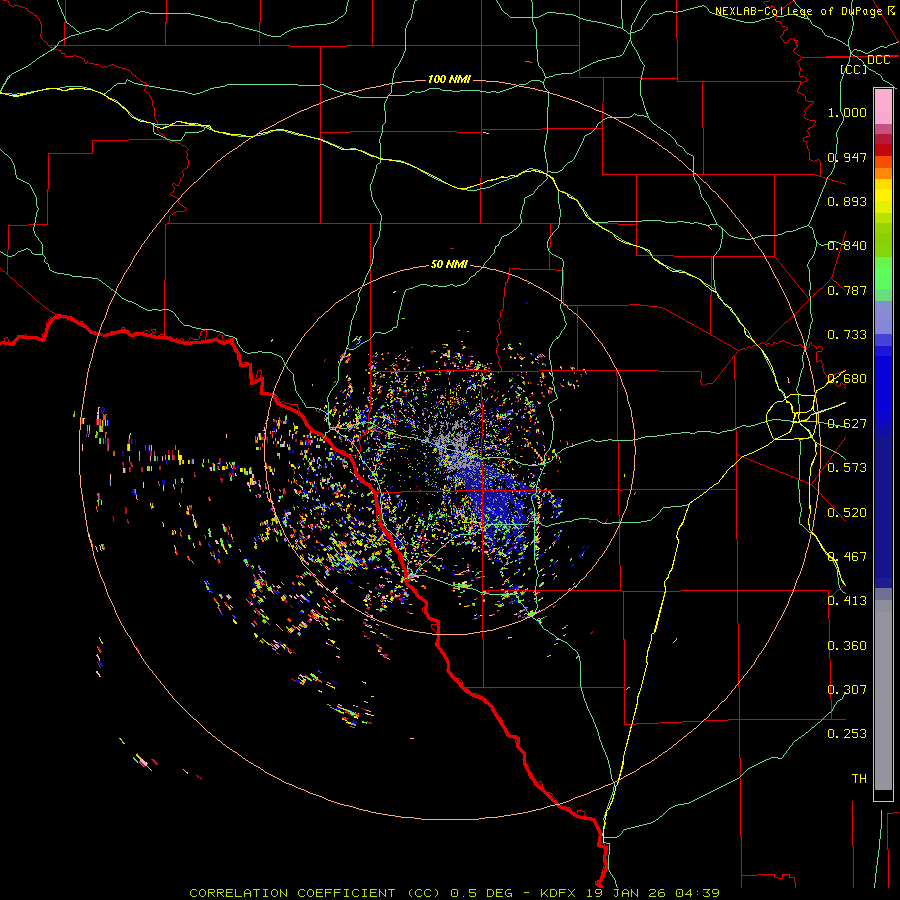Select the 0.467 legend value

847,557
